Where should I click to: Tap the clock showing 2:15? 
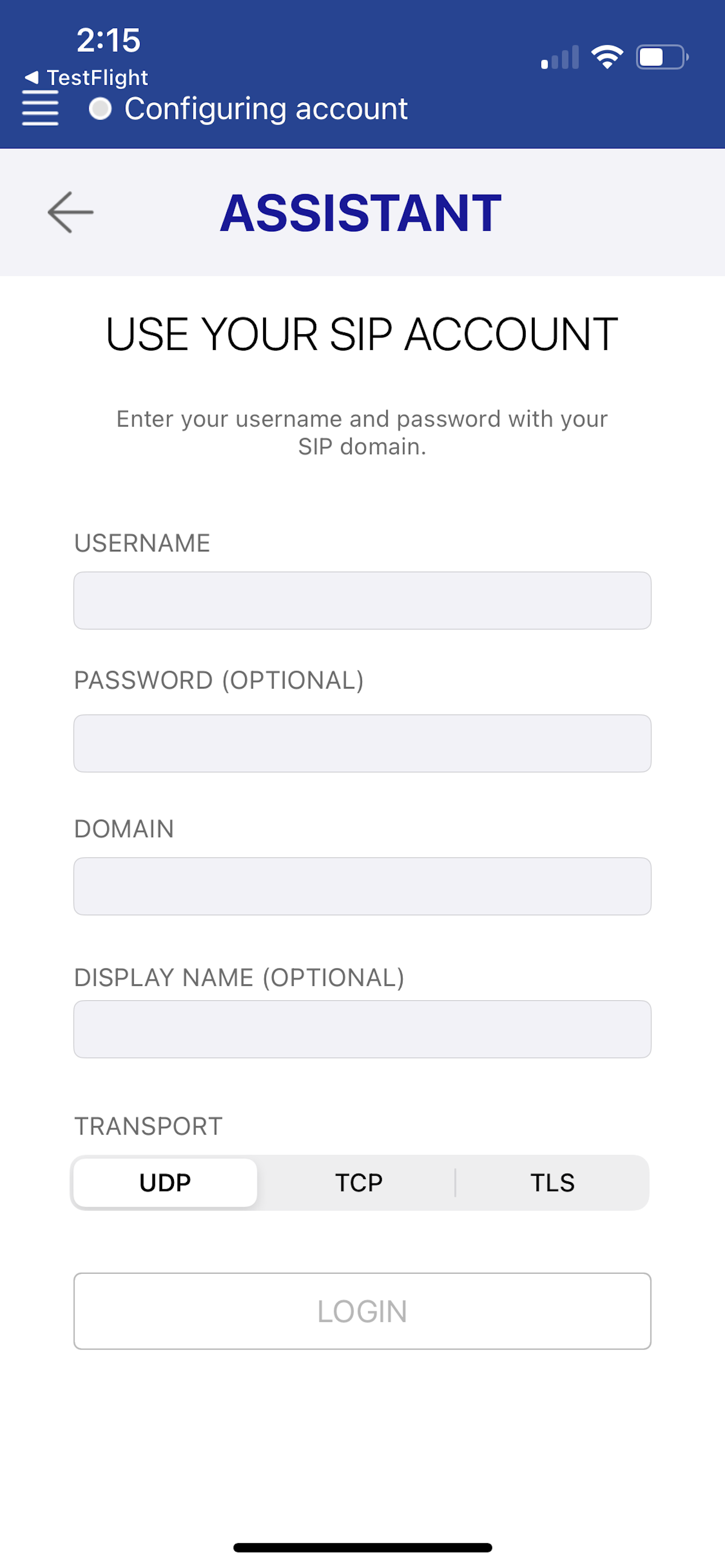(108, 40)
